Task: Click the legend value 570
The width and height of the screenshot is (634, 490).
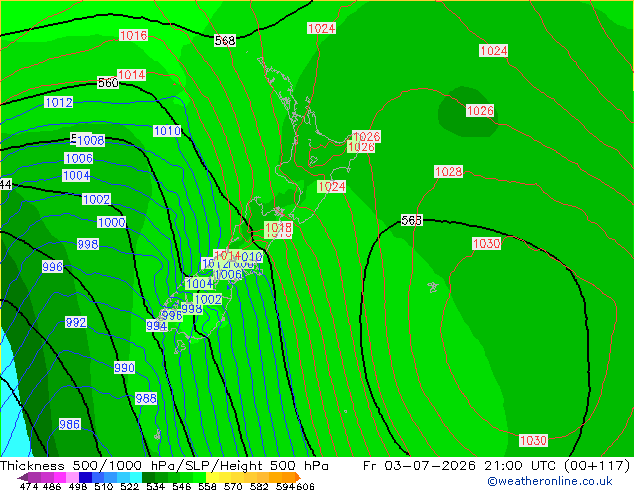Action: (233, 486)
